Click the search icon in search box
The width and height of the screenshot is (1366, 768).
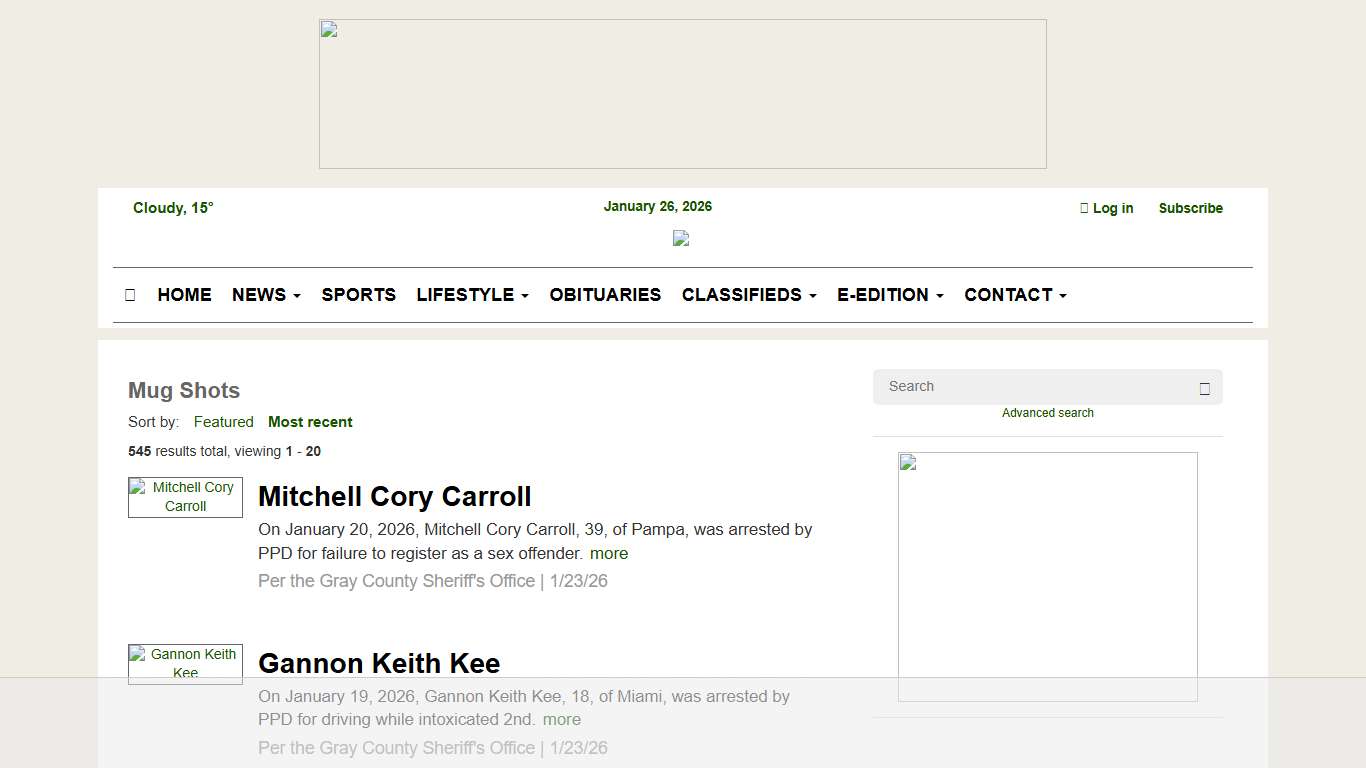pos(1204,388)
